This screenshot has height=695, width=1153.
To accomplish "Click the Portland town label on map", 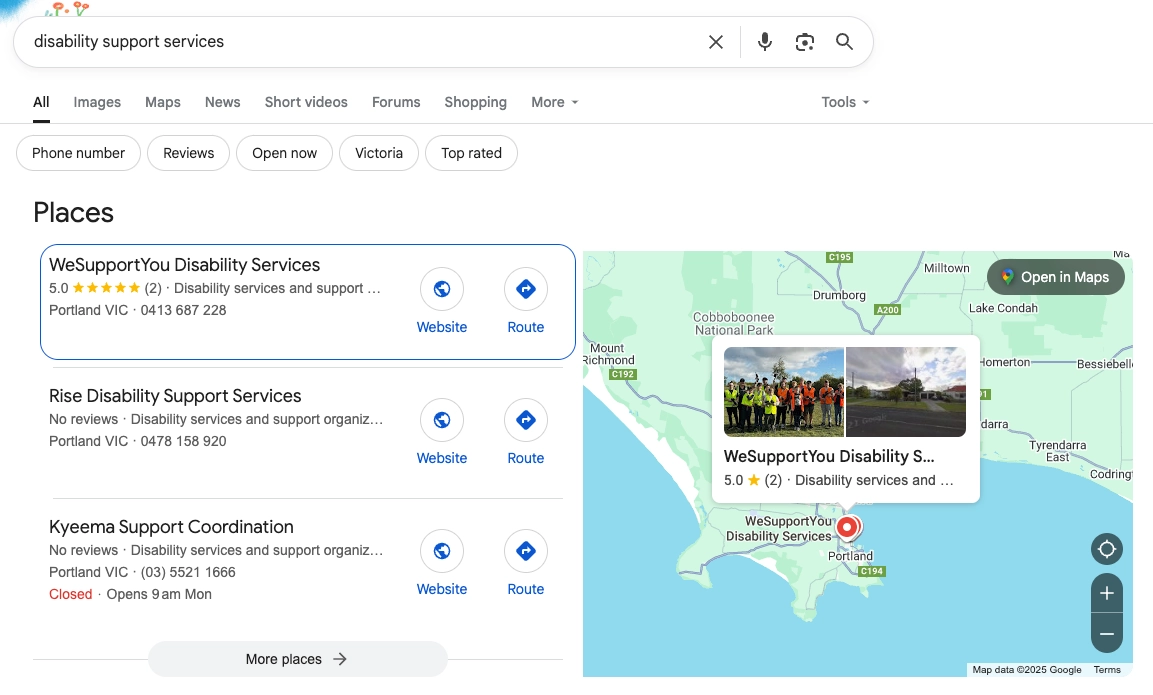I will click(850, 556).
